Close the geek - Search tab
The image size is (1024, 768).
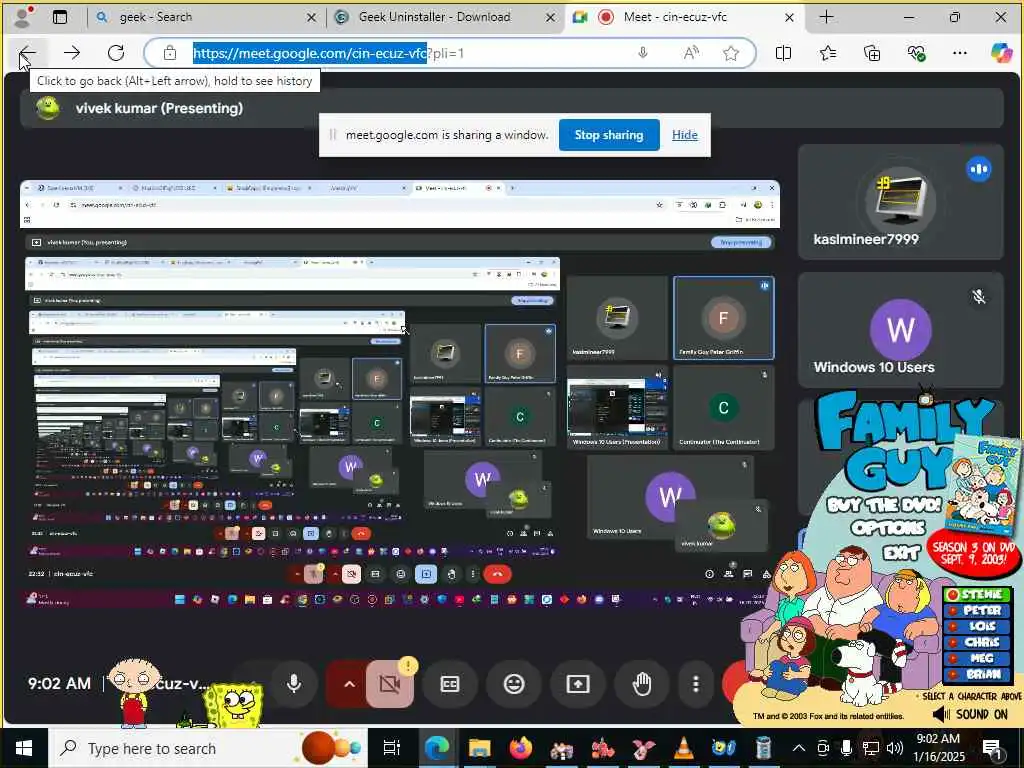[312, 18]
